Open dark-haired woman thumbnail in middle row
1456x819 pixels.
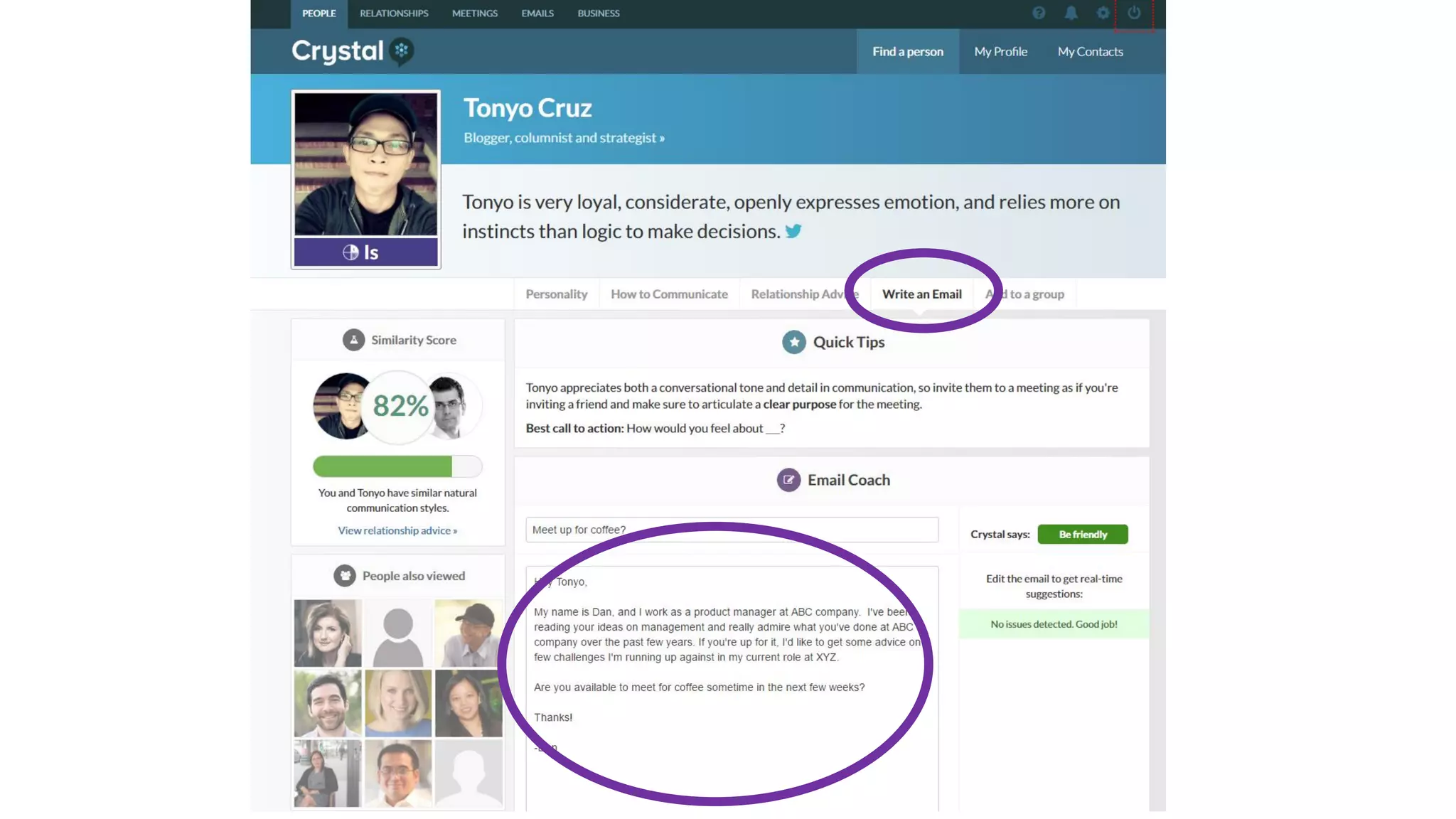click(x=469, y=703)
